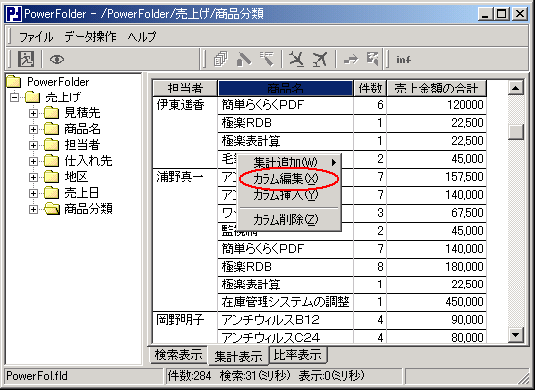Click the 90,000 amount cell

(436, 320)
